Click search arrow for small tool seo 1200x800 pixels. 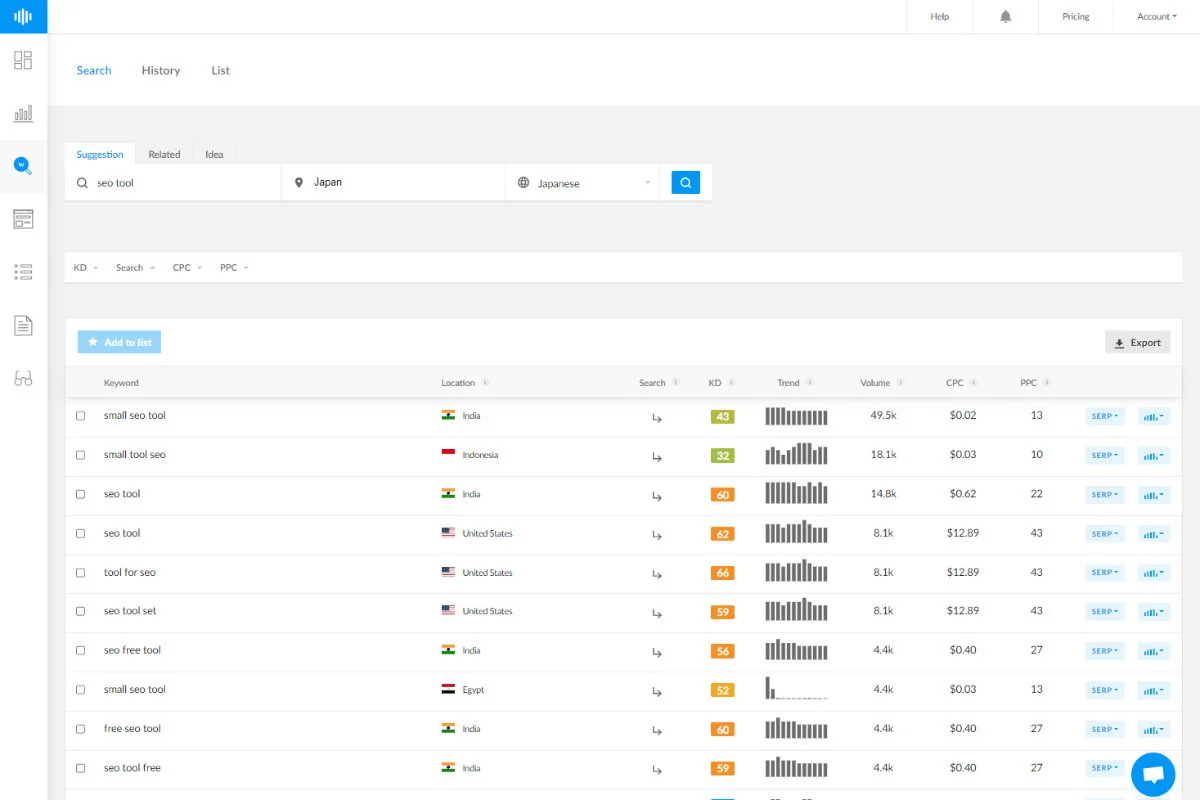point(657,456)
